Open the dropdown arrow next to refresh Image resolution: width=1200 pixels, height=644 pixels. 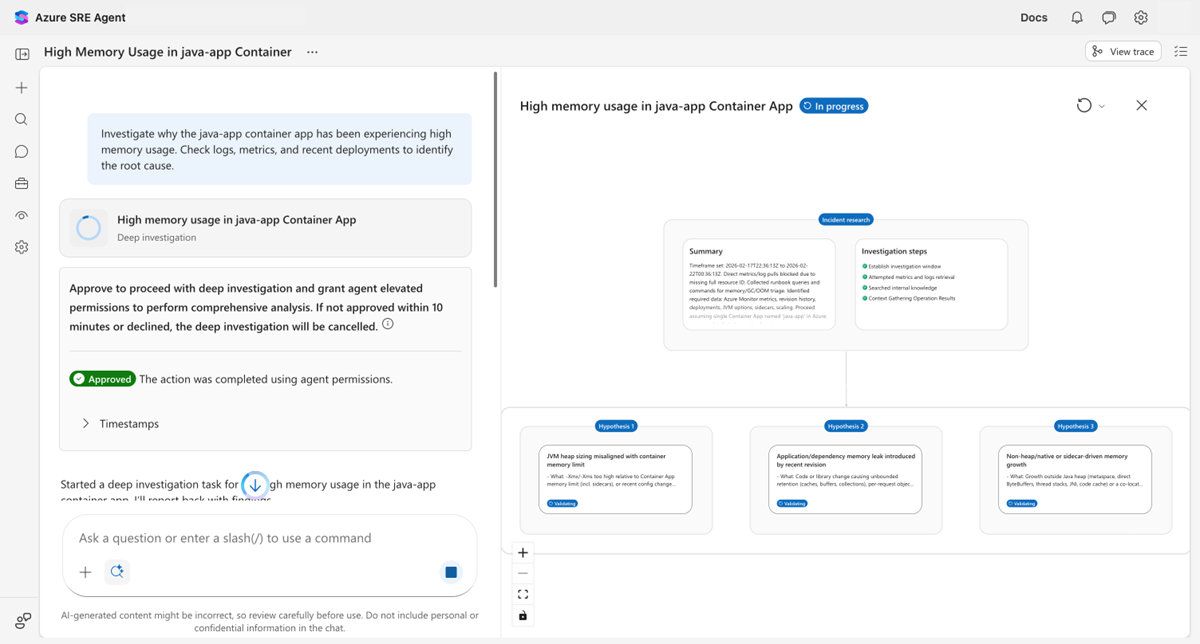tap(1102, 106)
